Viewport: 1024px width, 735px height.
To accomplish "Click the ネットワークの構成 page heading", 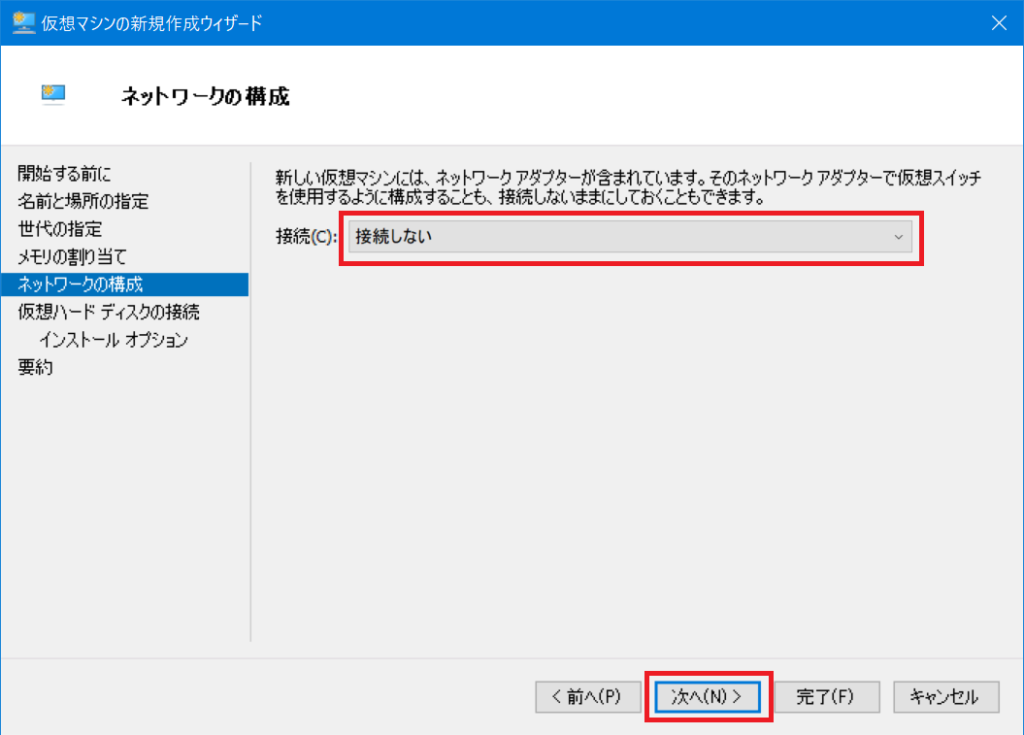I will pos(205,96).
